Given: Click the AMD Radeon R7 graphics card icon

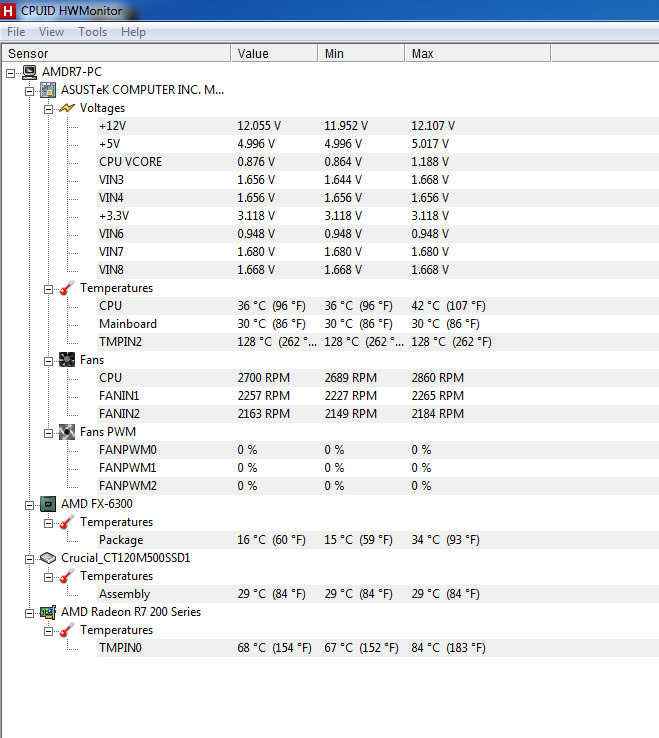Looking at the screenshot, I should click(47, 612).
